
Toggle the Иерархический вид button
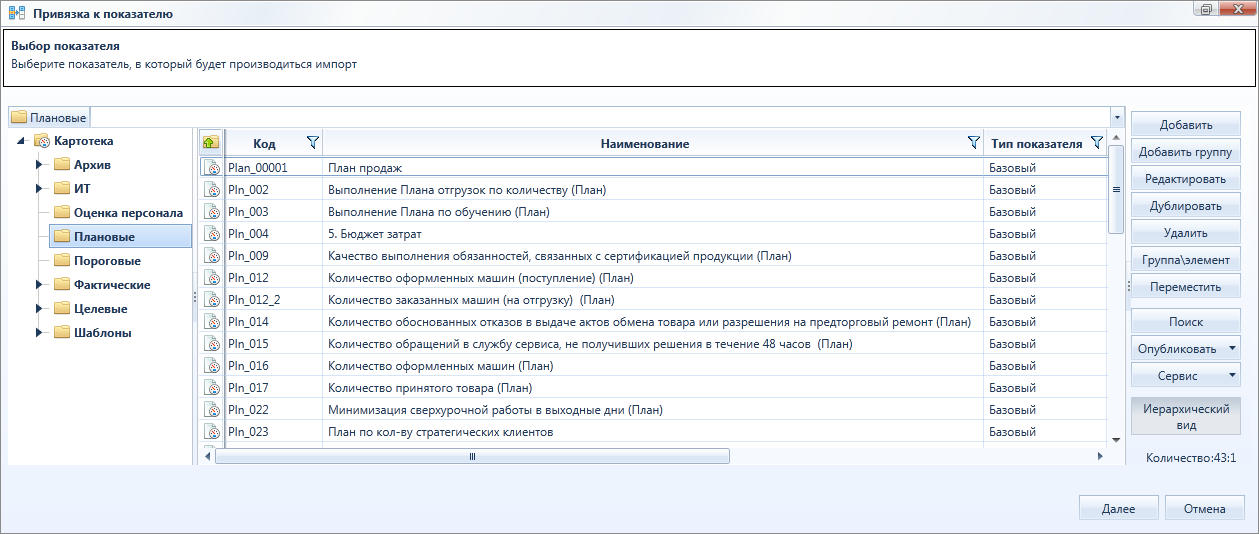(x=1186, y=416)
